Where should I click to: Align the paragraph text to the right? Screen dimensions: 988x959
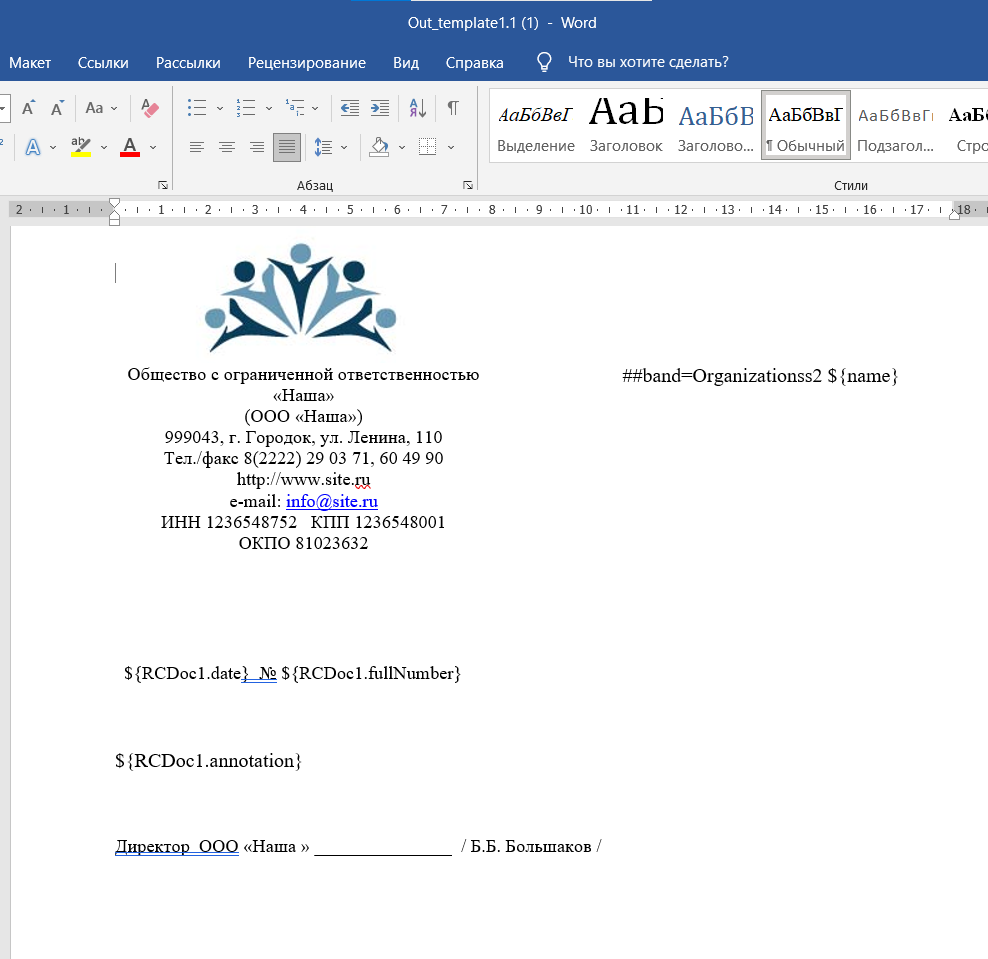257,147
